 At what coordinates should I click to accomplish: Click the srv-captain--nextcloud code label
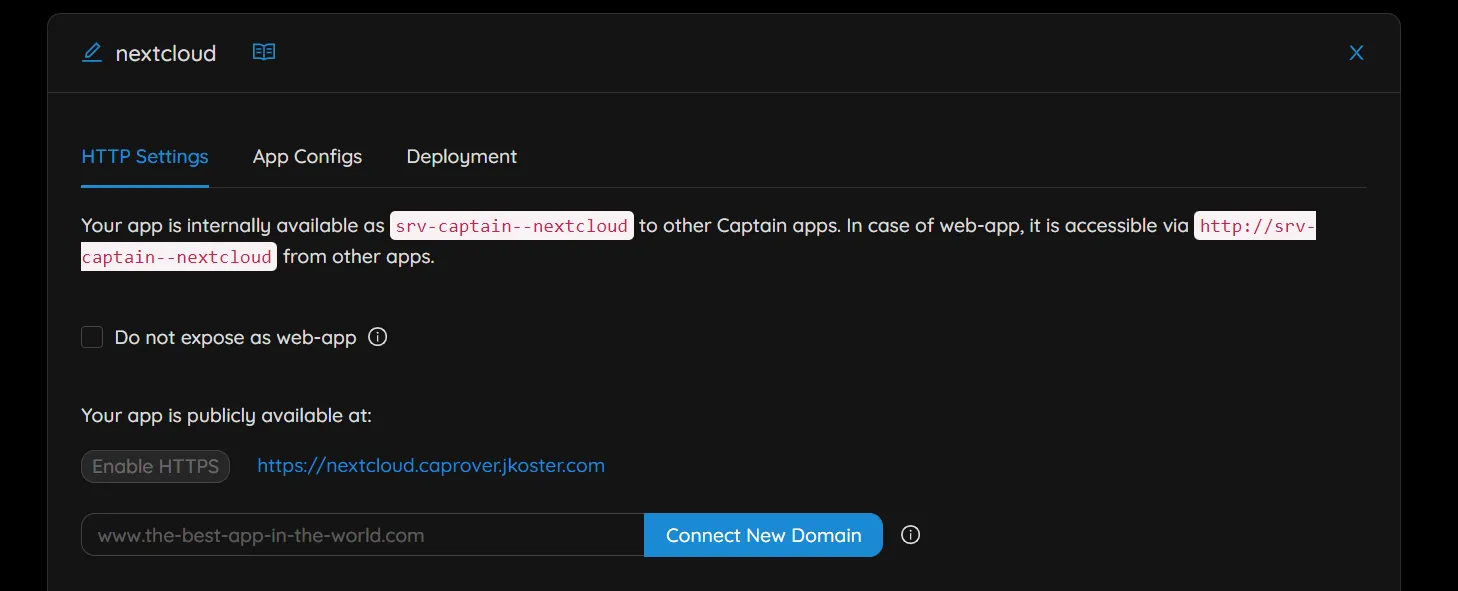pyautogui.click(x=511, y=226)
